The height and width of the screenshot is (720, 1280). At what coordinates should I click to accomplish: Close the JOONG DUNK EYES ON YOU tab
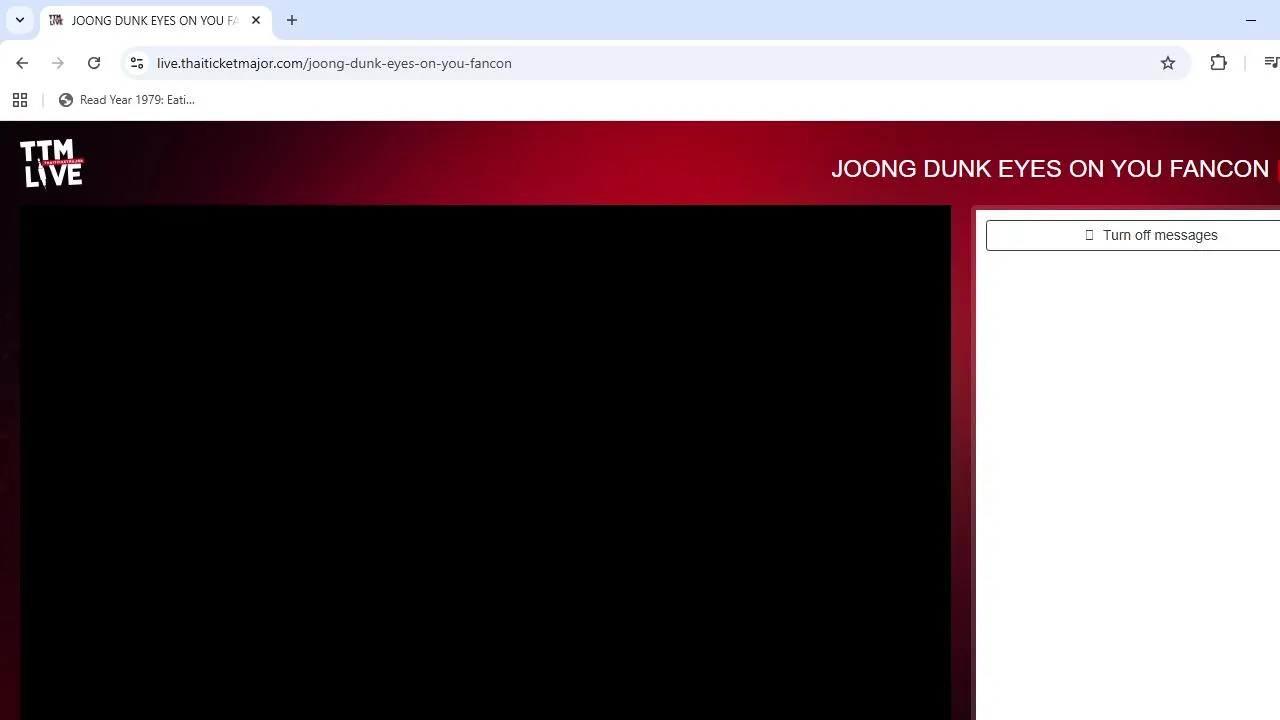(256, 20)
